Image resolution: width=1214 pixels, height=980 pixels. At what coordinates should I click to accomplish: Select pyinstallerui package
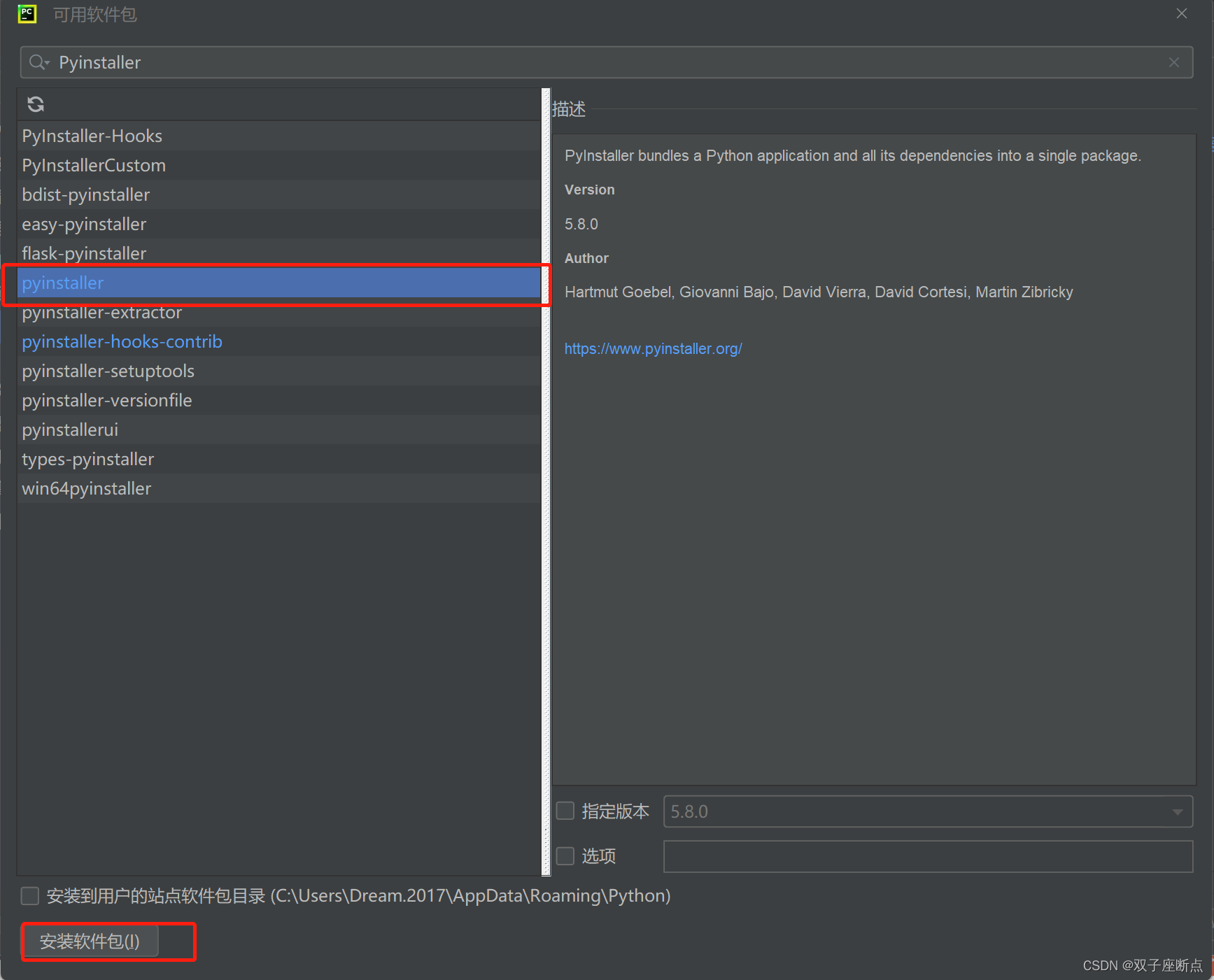(279, 429)
